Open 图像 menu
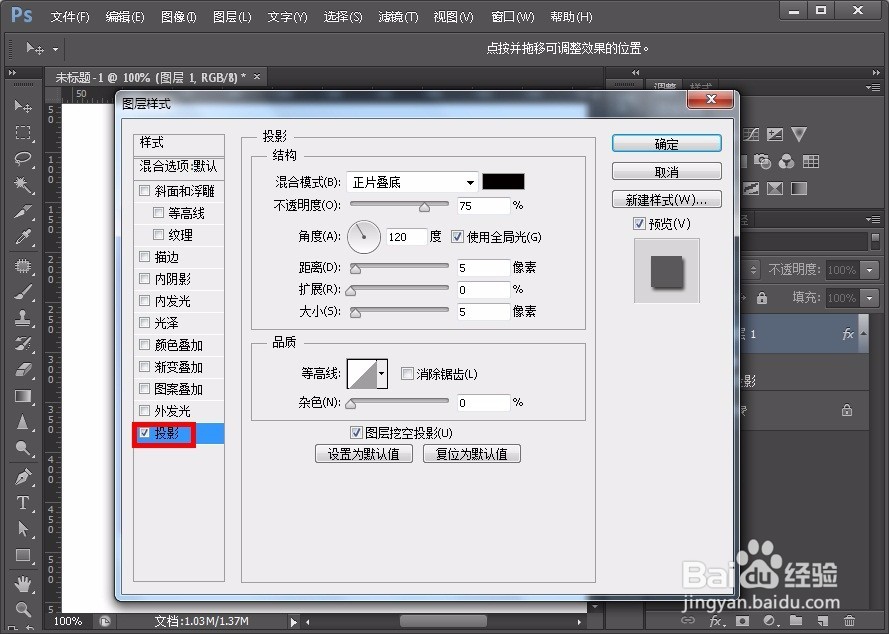Image resolution: width=889 pixels, height=634 pixels. pyautogui.click(x=179, y=17)
